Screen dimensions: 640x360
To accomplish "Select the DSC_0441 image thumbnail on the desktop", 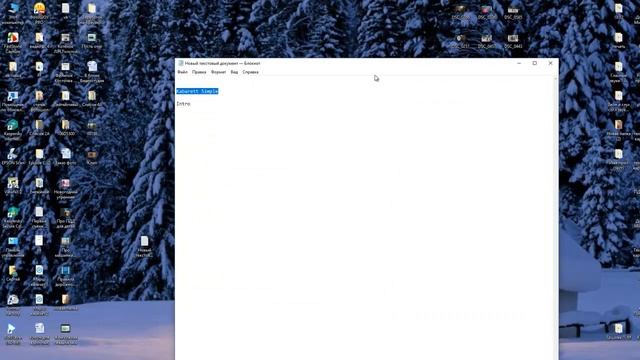I will 513,41.
